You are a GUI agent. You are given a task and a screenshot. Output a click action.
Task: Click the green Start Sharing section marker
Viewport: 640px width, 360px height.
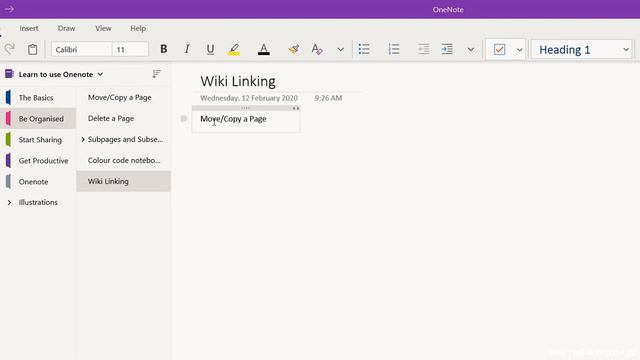tap(8, 140)
